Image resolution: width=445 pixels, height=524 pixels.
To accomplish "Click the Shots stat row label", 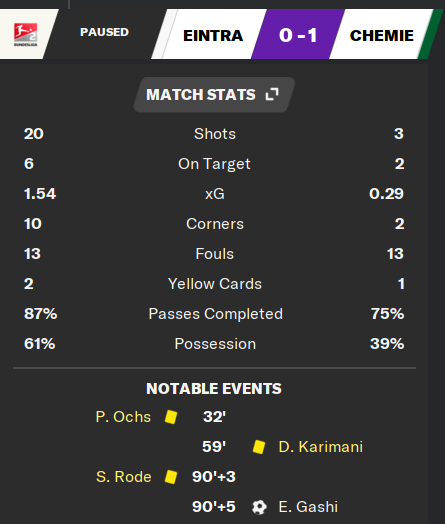I will point(215,134).
